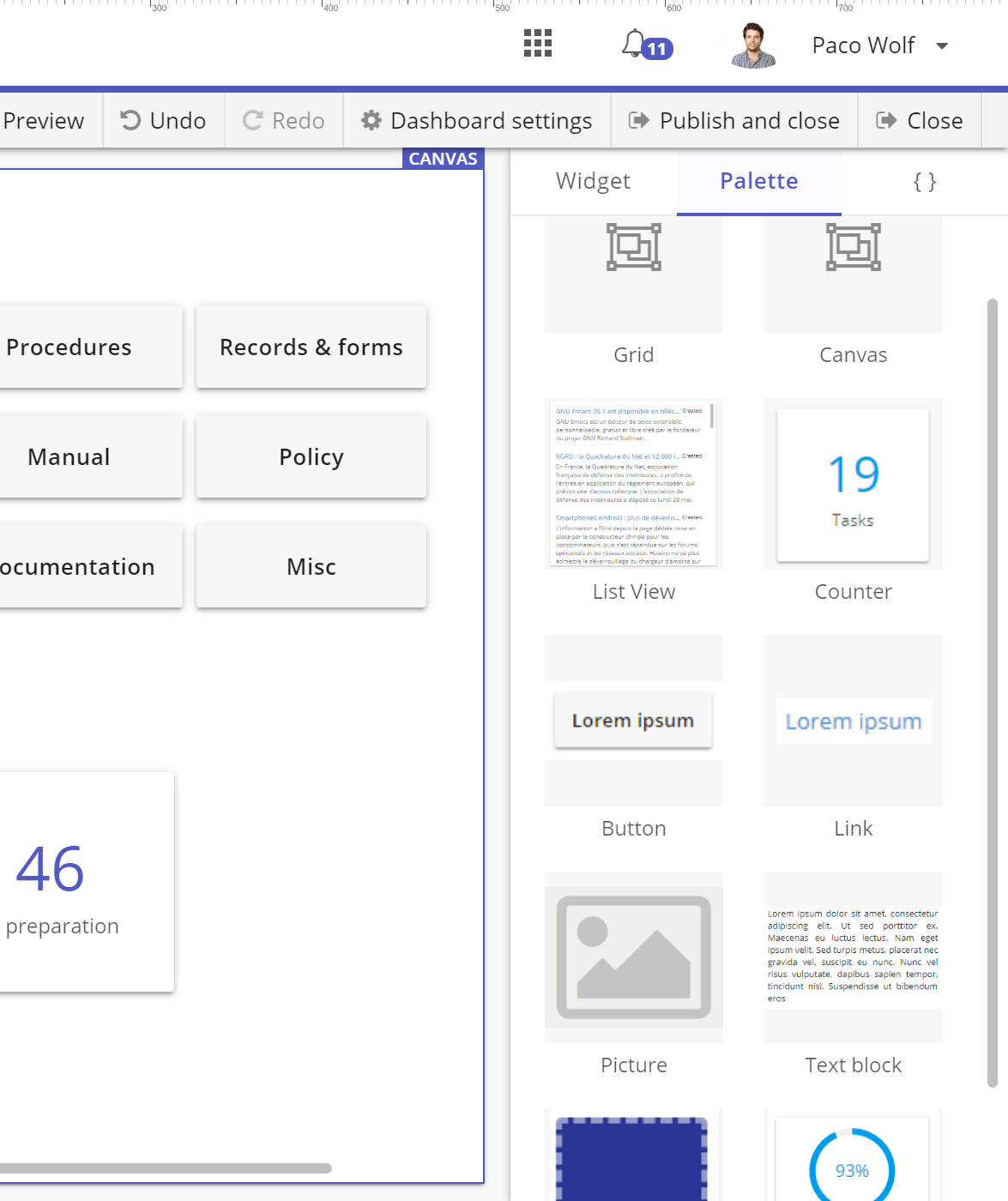Select the Canvas widget icon in palette
The height and width of the screenshot is (1201, 1008).
point(854,247)
